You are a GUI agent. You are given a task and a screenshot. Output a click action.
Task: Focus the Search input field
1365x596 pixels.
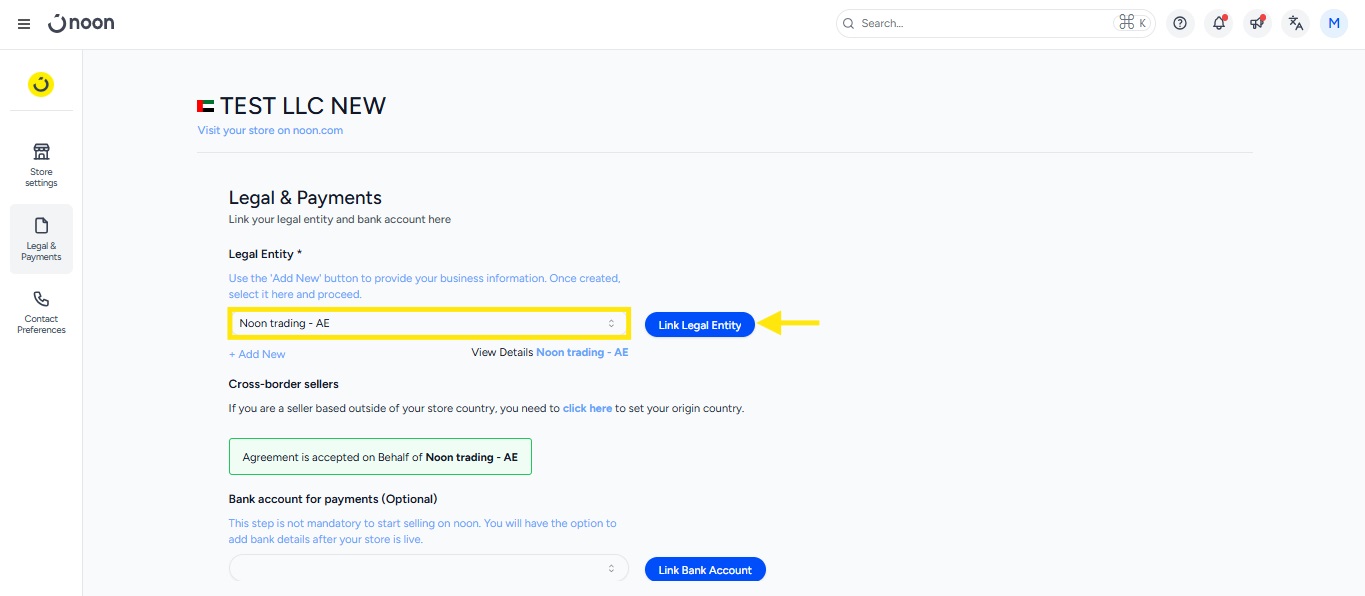click(984, 23)
